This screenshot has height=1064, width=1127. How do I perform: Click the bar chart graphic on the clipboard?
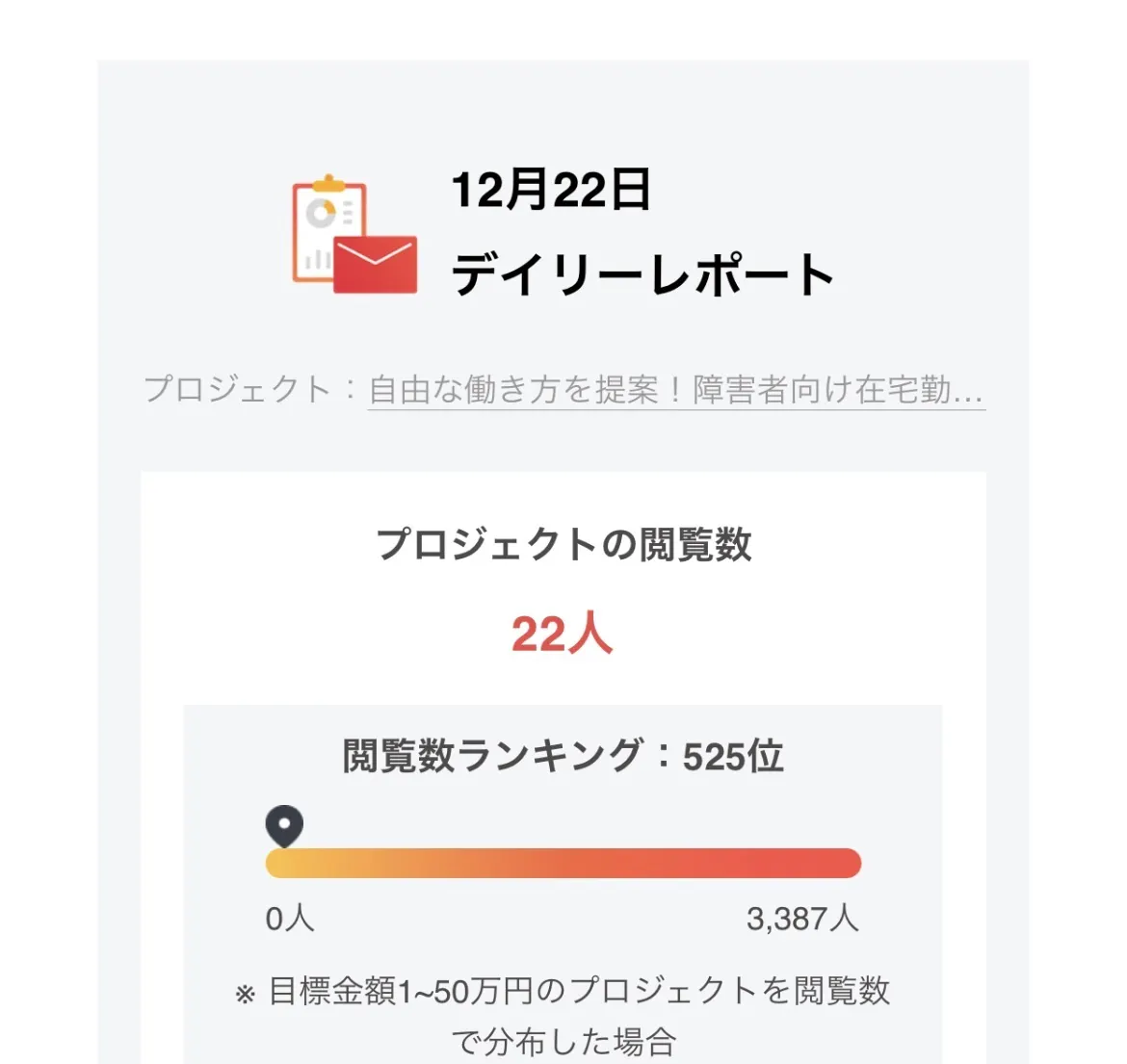[x=317, y=259]
